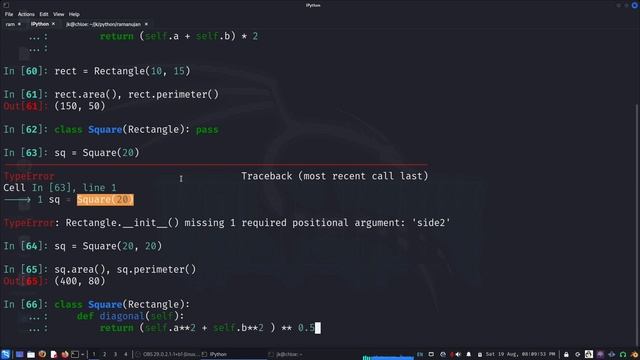Click the lock screen icon
The width and height of the screenshot is (640, 360).
point(566,354)
